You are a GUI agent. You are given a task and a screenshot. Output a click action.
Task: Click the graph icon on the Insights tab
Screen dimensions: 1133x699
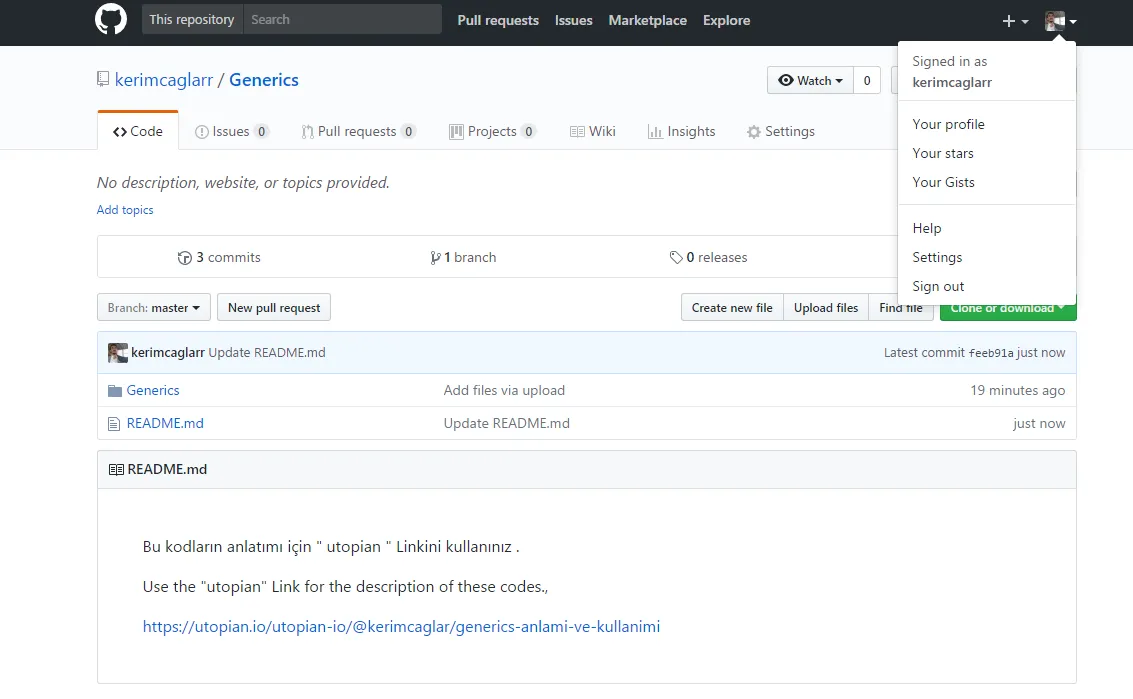tap(655, 132)
